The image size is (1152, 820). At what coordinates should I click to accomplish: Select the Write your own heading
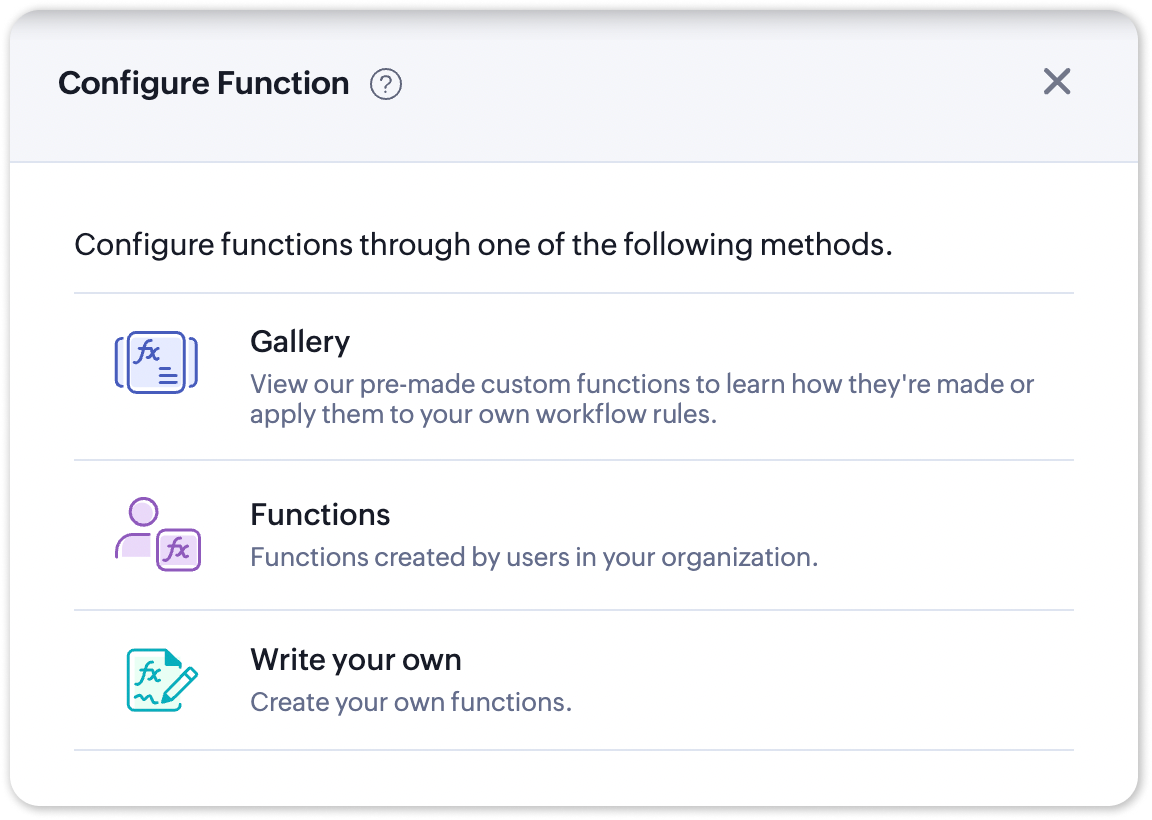355,660
